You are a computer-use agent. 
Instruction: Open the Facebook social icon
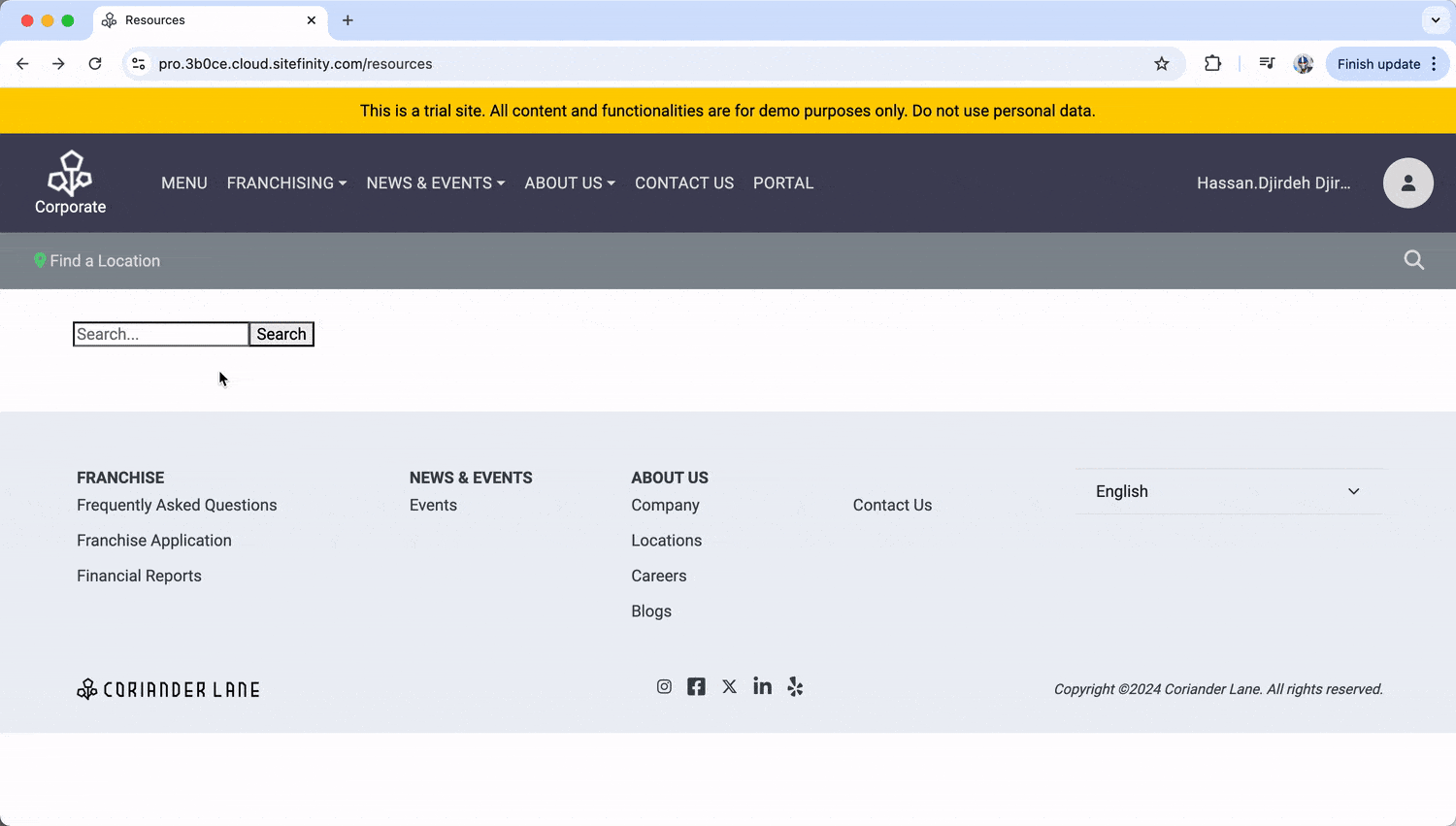(x=696, y=687)
